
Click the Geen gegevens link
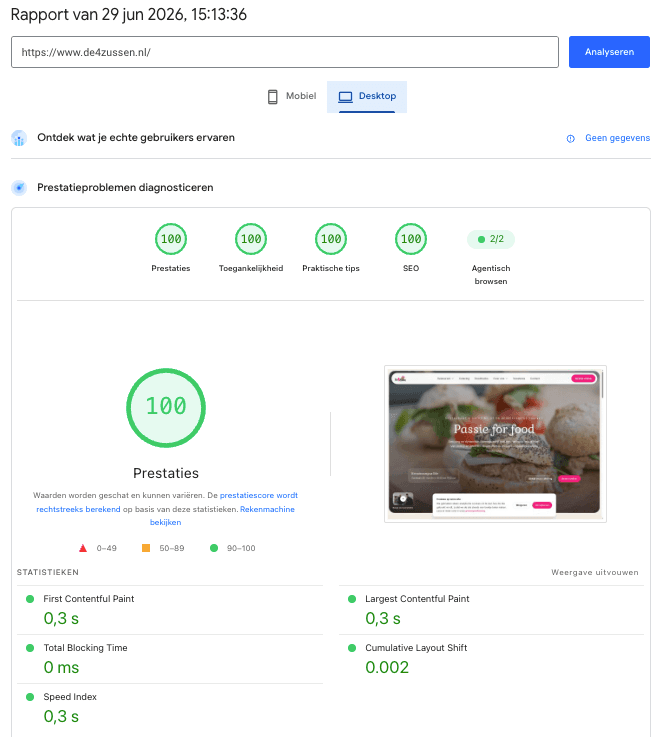tap(617, 138)
